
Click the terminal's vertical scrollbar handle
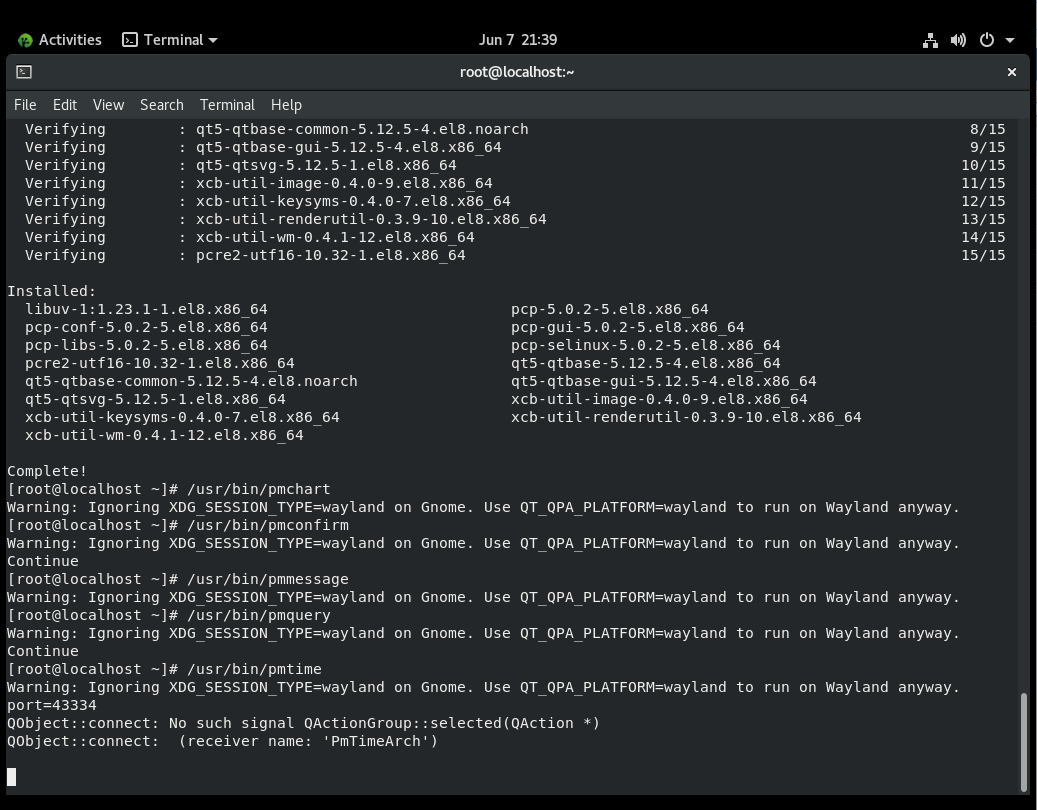1023,740
